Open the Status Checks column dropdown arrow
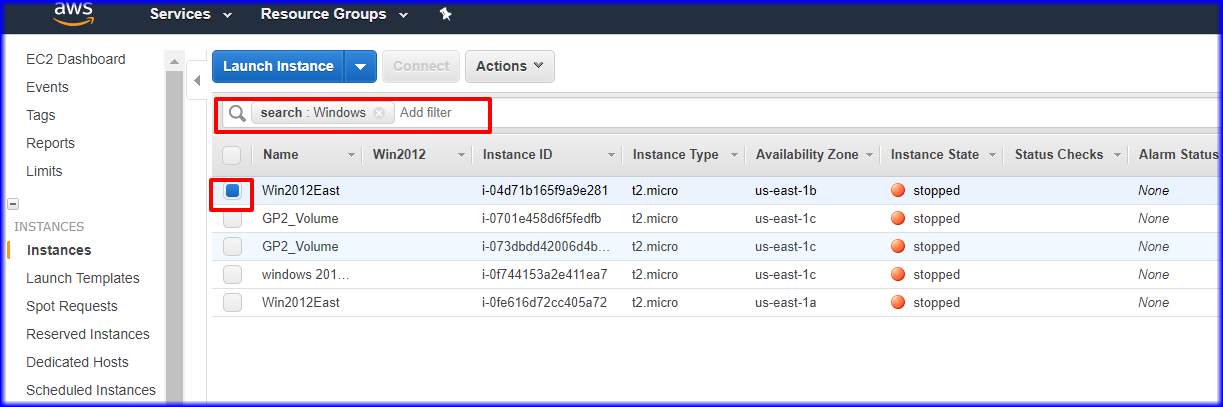Image resolution: width=1223 pixels, height=407 pixels. click(1116, 155)
